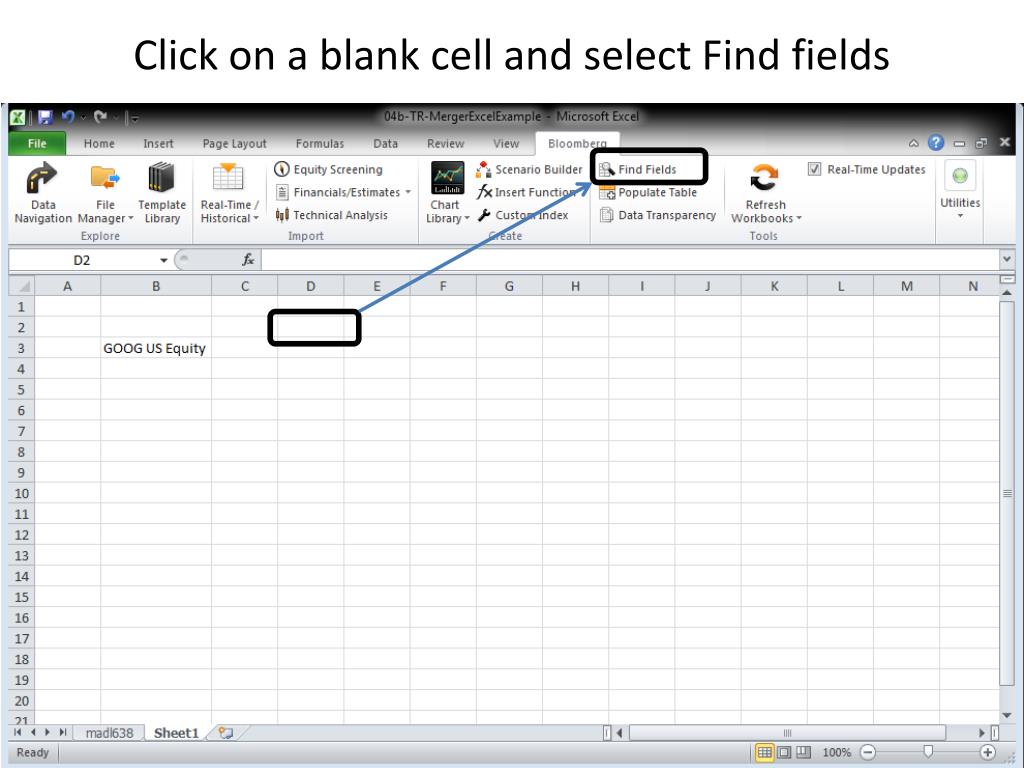Open the File tab
This screenshot has width=1024, height=768.
click(x=37, y=144)
